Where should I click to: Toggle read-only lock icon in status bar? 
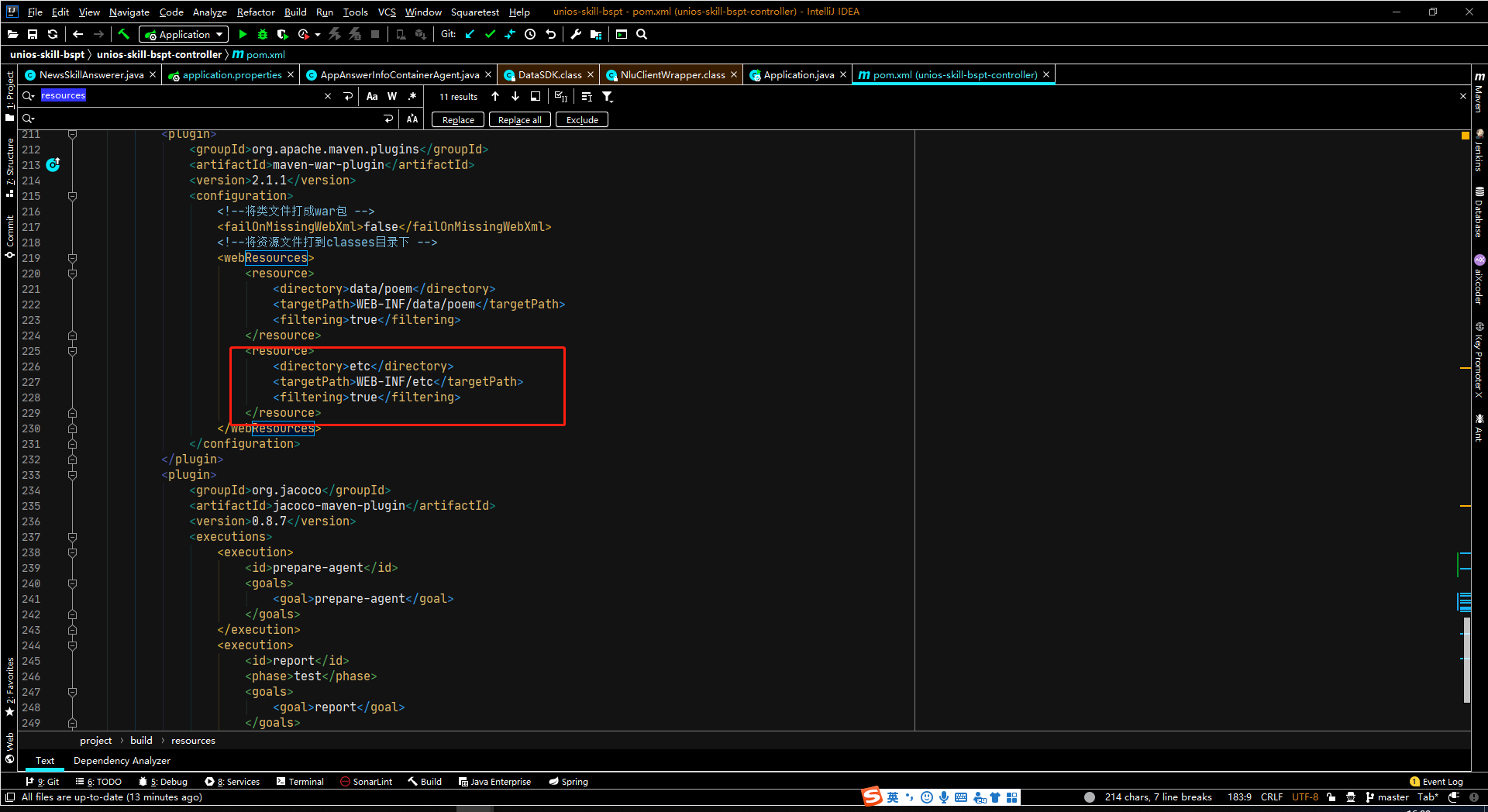click(1331, 797)
